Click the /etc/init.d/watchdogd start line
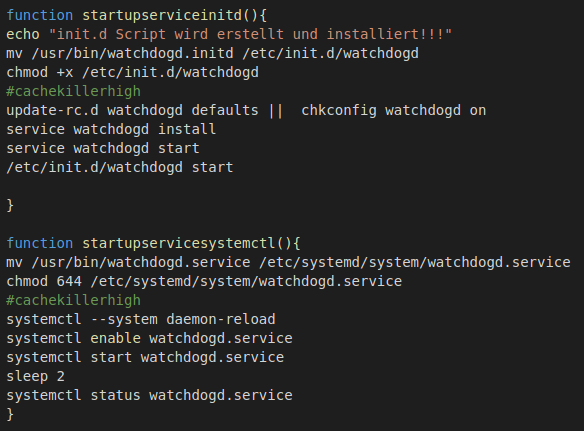 click(x=120, y=167)
